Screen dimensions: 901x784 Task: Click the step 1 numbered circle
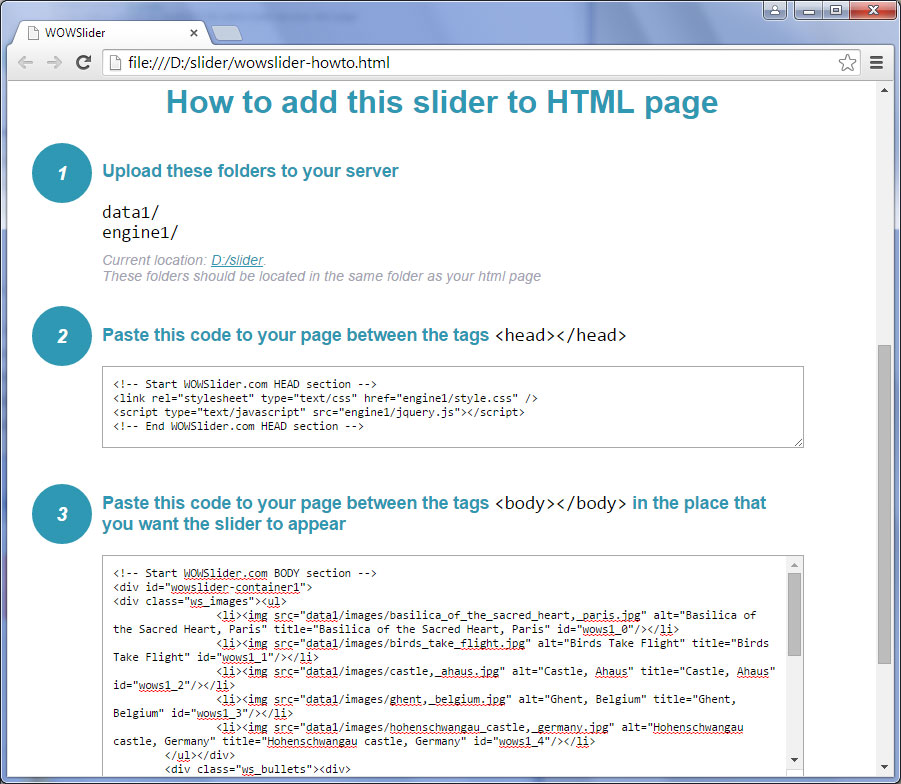click(x=62, y=173)
